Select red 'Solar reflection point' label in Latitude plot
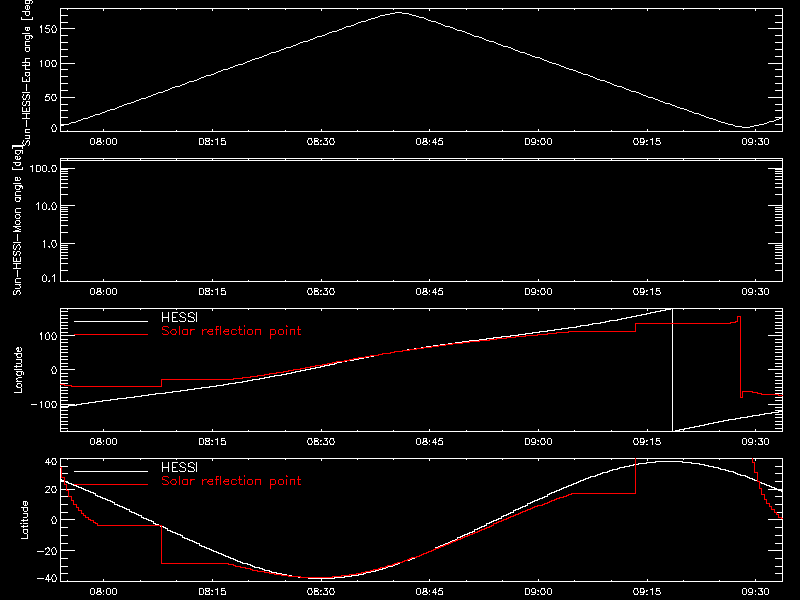800x600 pixels. coord(231,481)
